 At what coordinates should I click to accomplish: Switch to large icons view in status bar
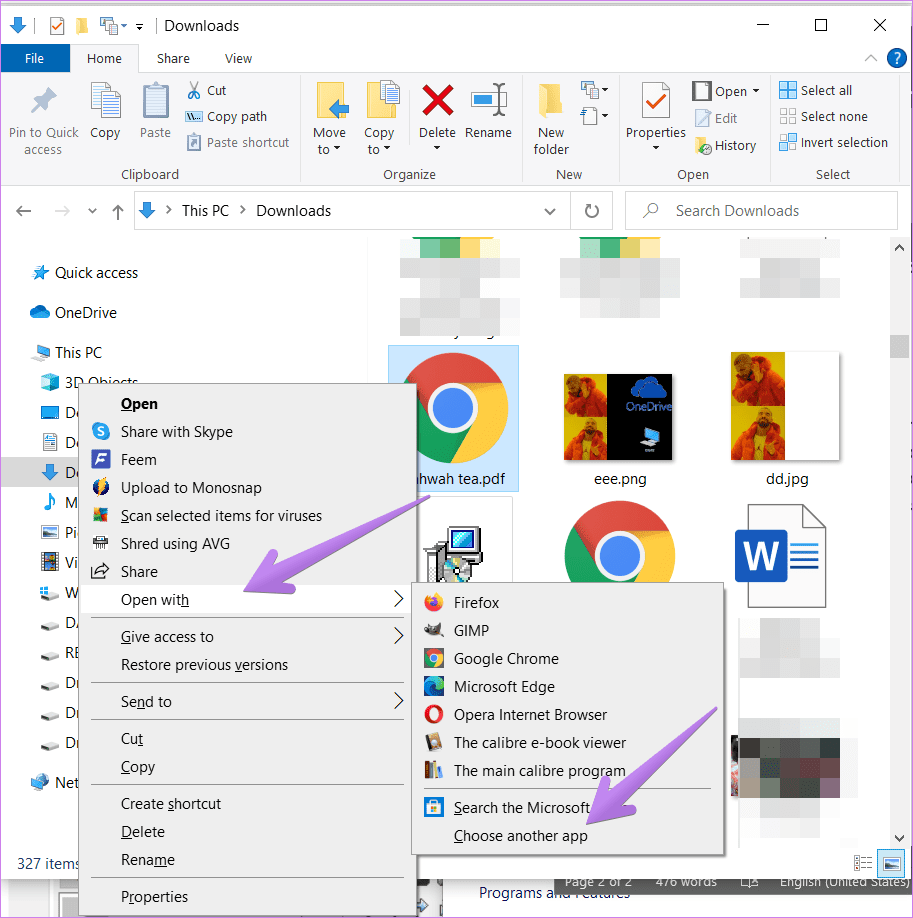click(889, 863)
